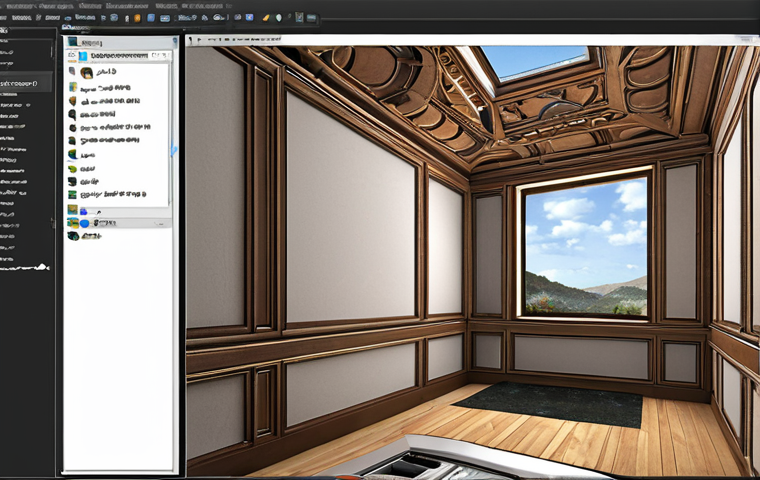760x480 pixels.
Task: Click the landscape window in the 3D viewport
Action: pyautogui.click(x=586, y=246)
